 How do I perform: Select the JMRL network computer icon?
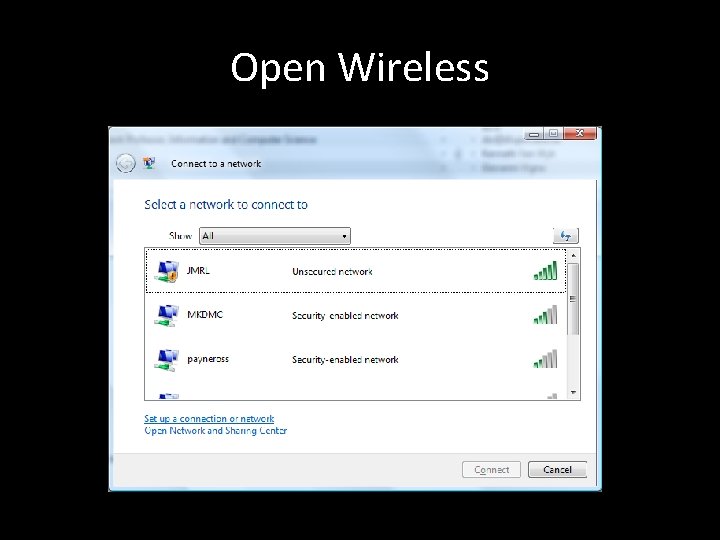[x=166, y=271]
